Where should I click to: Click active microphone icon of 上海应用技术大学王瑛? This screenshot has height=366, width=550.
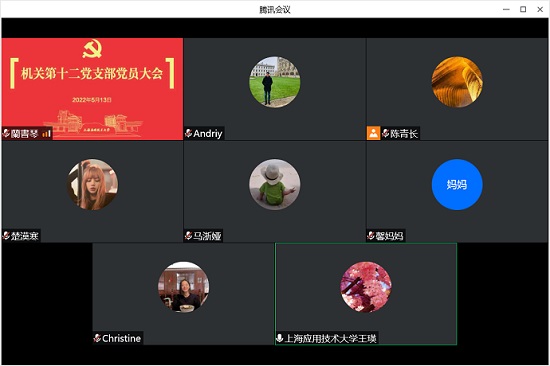(x=280, y=338)
